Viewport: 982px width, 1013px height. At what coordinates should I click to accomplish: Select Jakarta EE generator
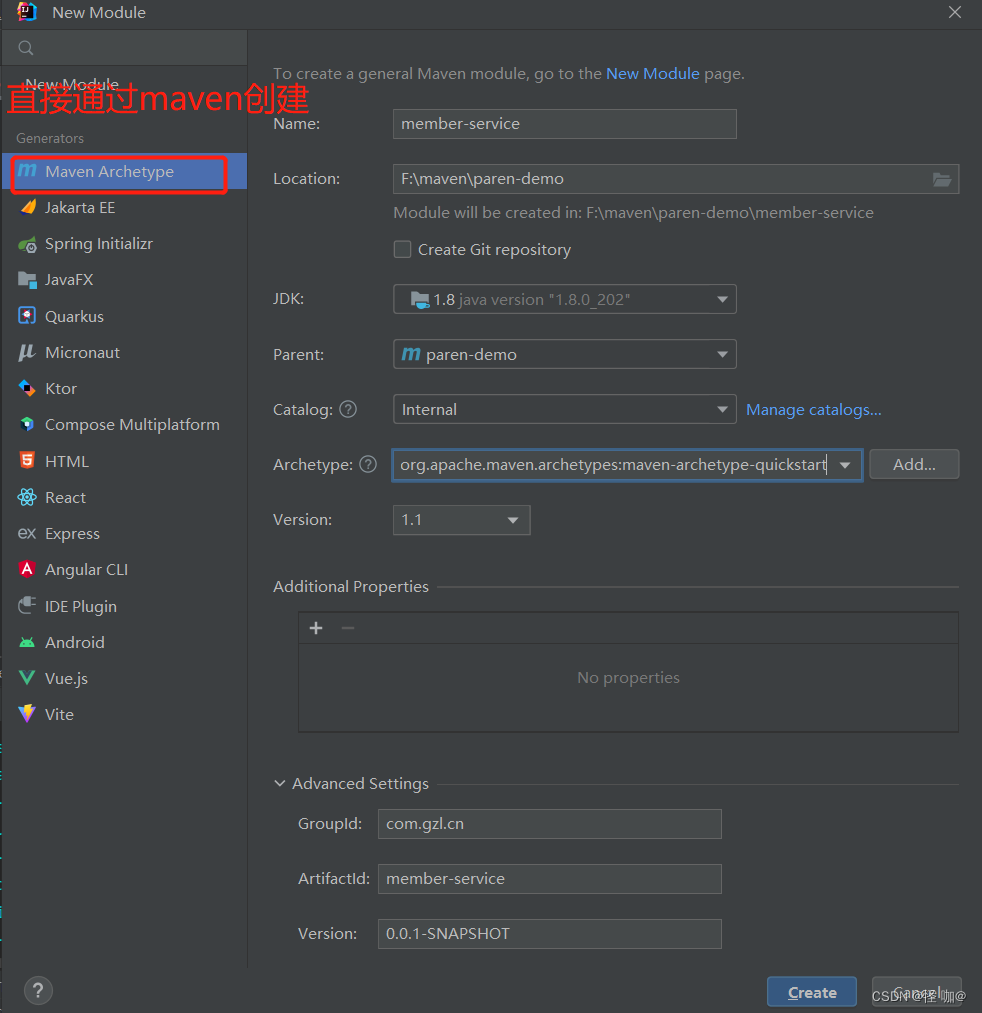(124, 207)
